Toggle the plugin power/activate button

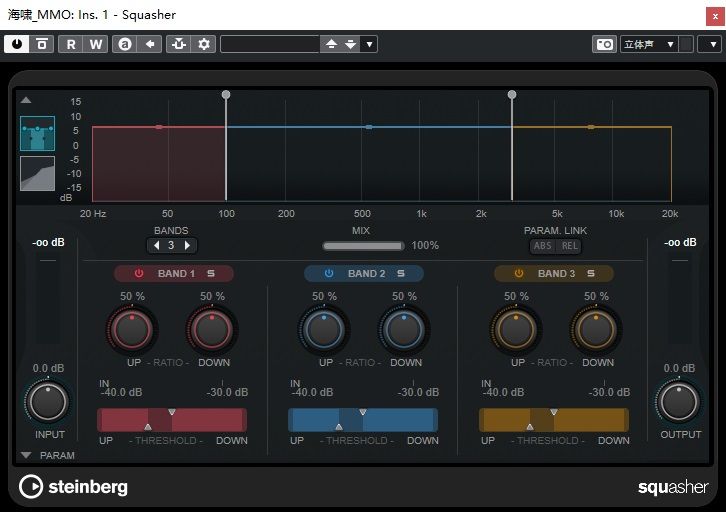(17, 44)
